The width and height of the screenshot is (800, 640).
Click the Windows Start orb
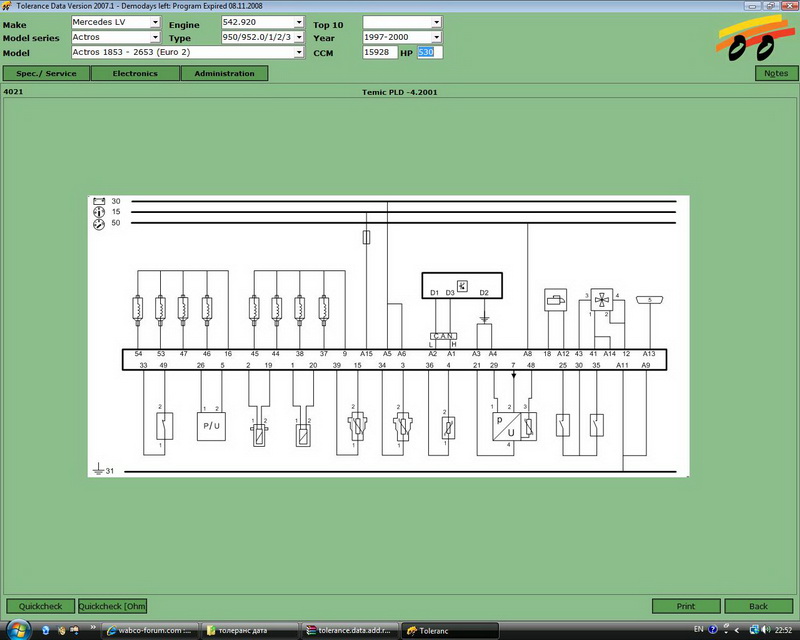(18, 629)
